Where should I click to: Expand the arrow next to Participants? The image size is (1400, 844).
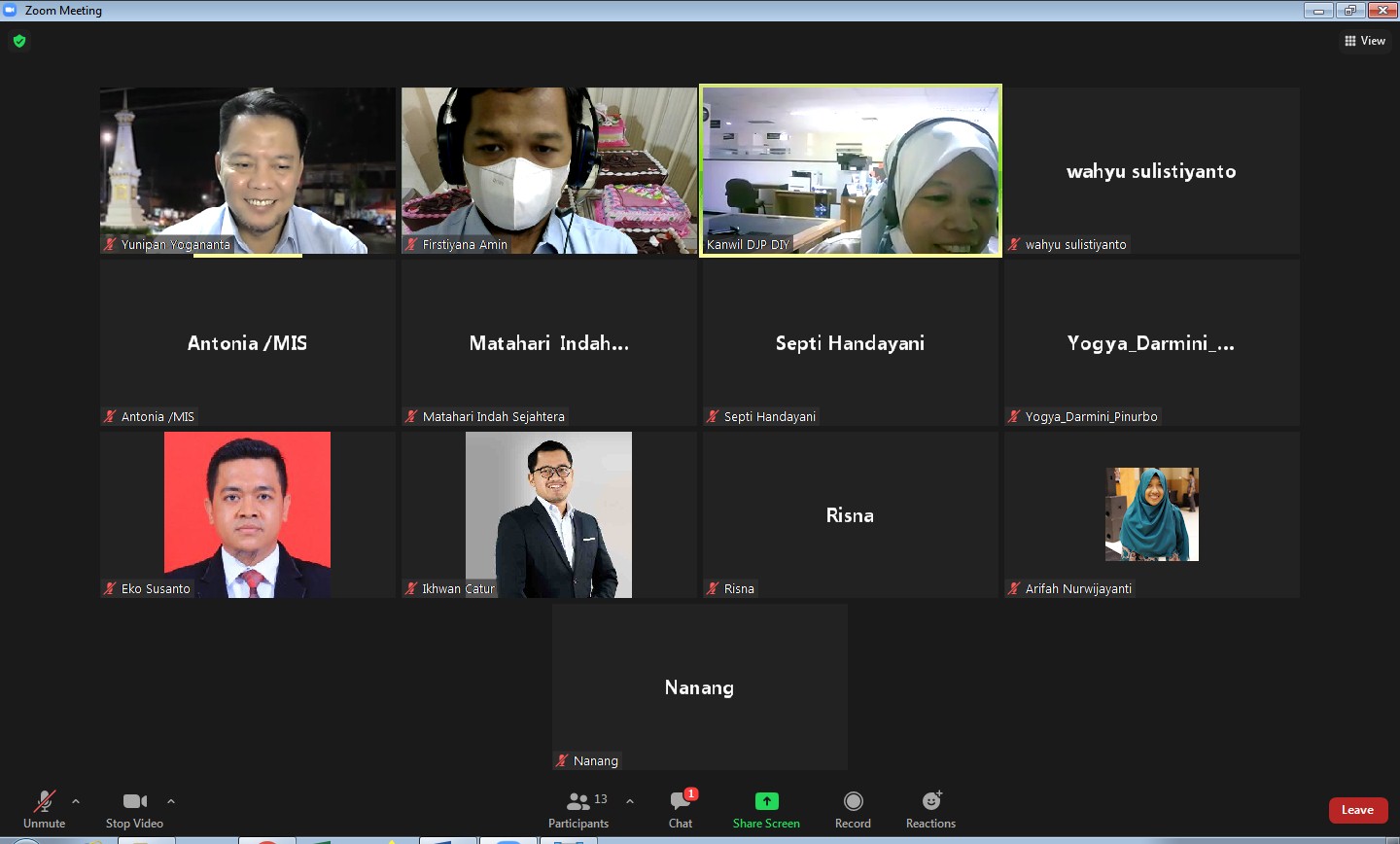[630, 801]
